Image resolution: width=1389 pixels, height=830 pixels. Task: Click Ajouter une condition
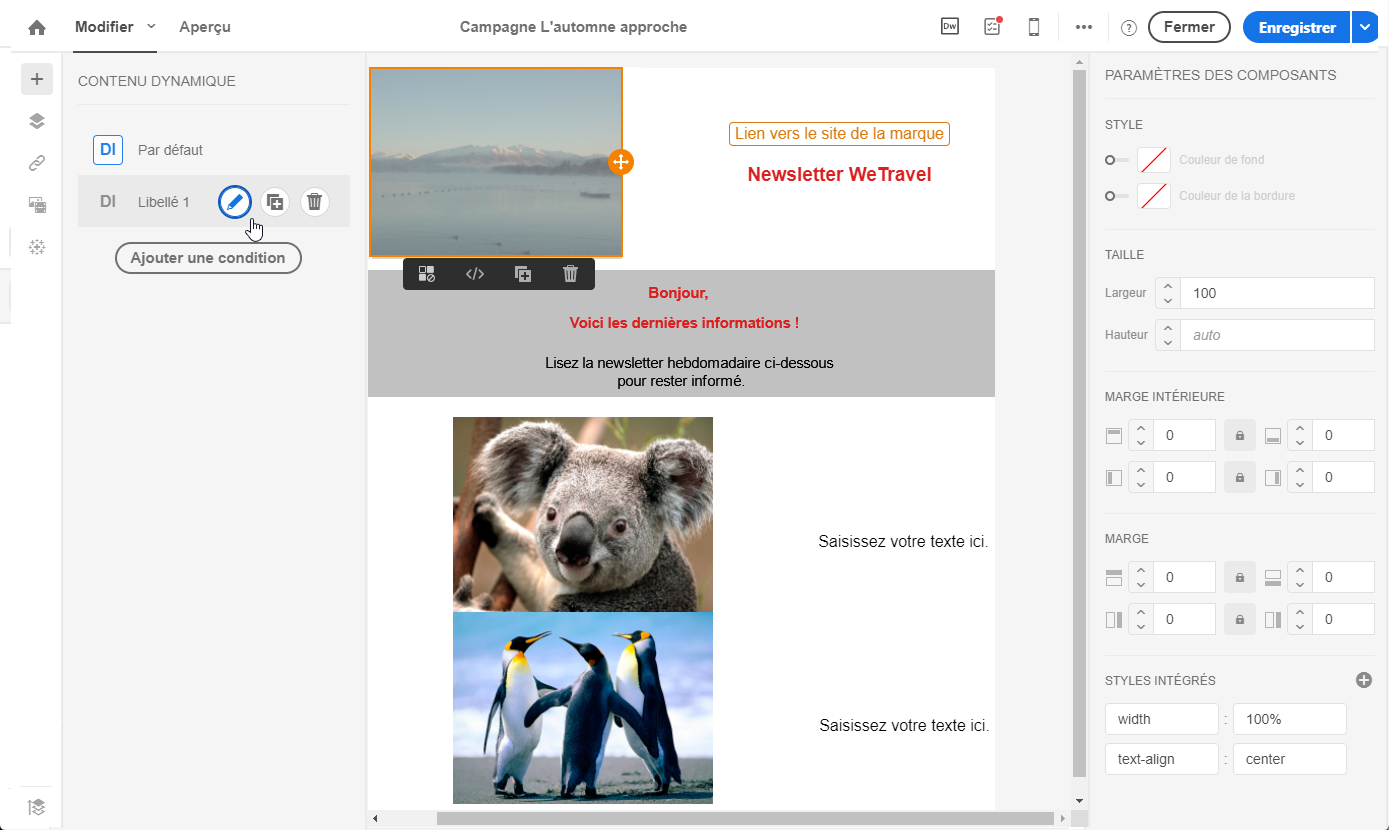(x=208, y=258)
